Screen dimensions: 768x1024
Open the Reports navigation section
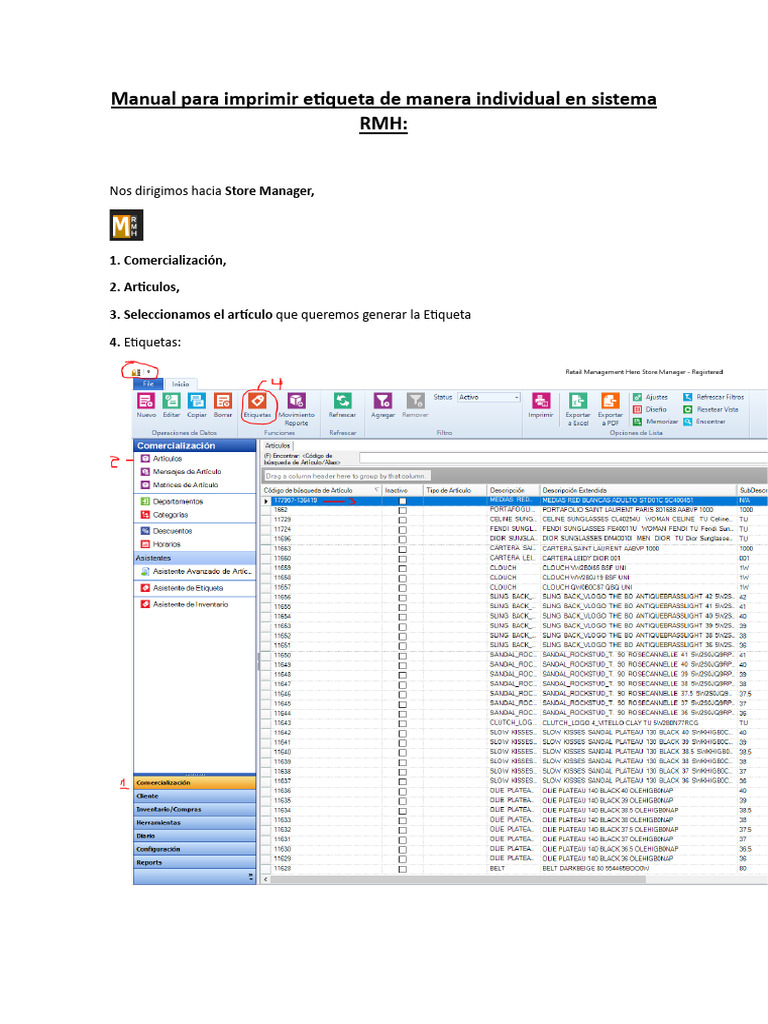(195, 863)
